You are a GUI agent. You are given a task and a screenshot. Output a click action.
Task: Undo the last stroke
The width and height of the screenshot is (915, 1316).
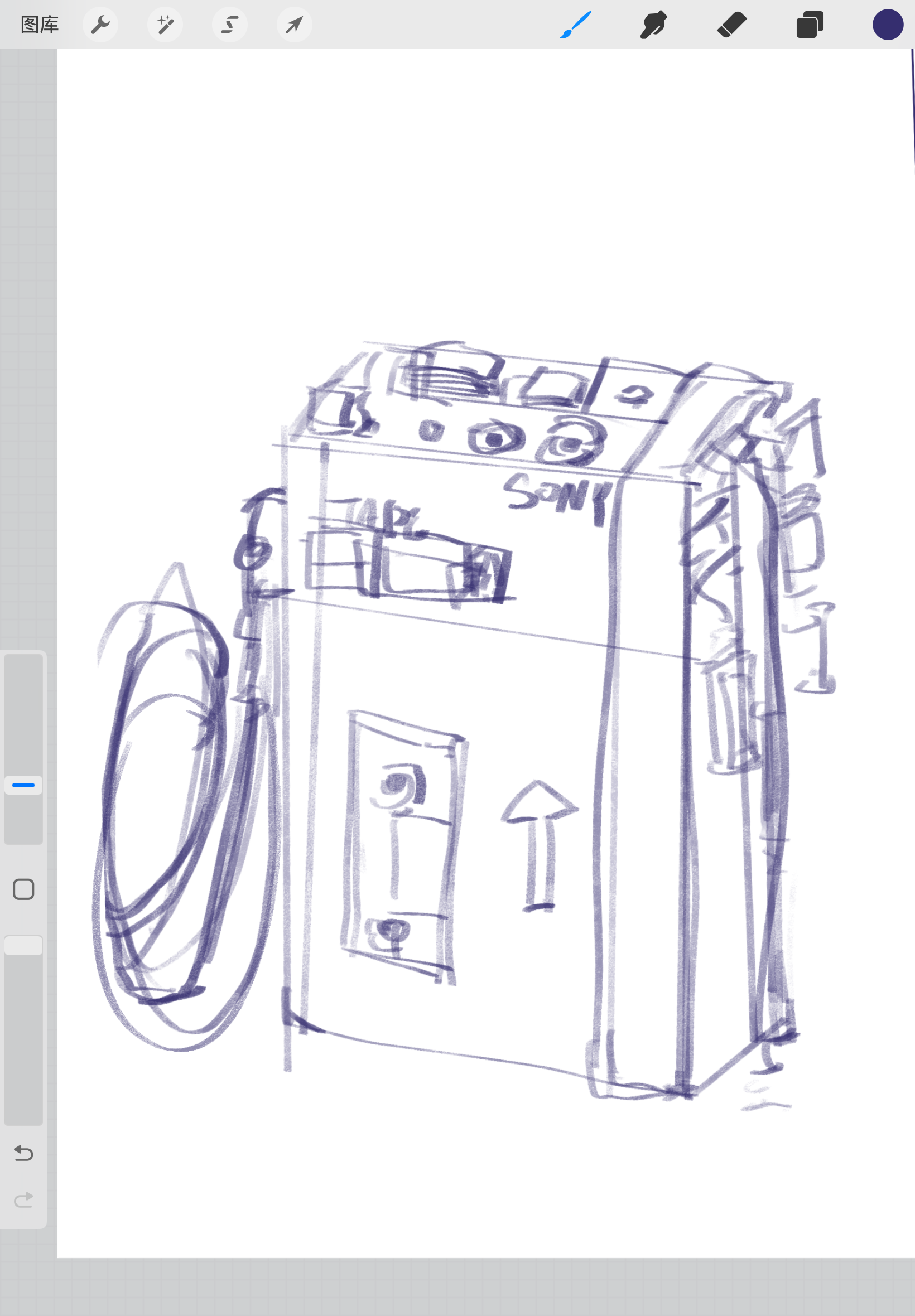(x=23, y=1153)
